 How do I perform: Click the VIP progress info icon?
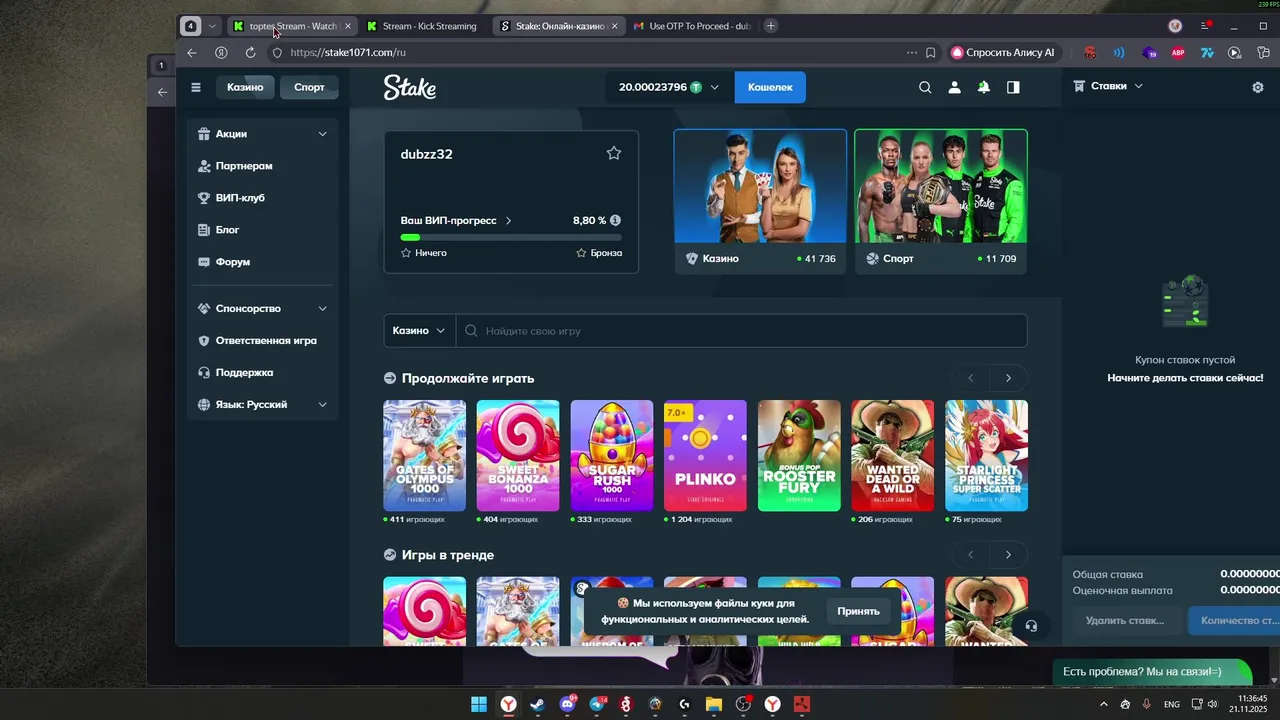(x=615, y=220)
